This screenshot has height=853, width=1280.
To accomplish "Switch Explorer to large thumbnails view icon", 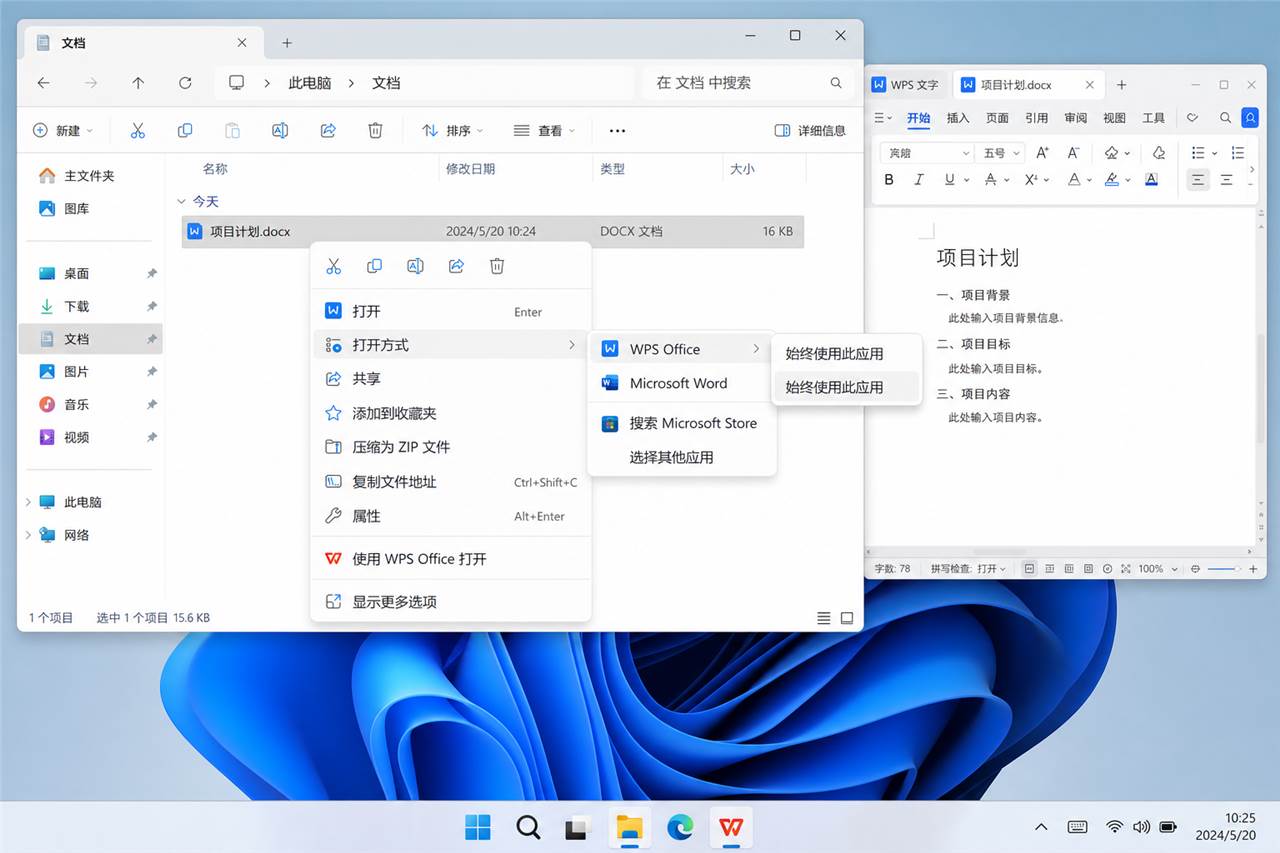I will click(847, 618).
